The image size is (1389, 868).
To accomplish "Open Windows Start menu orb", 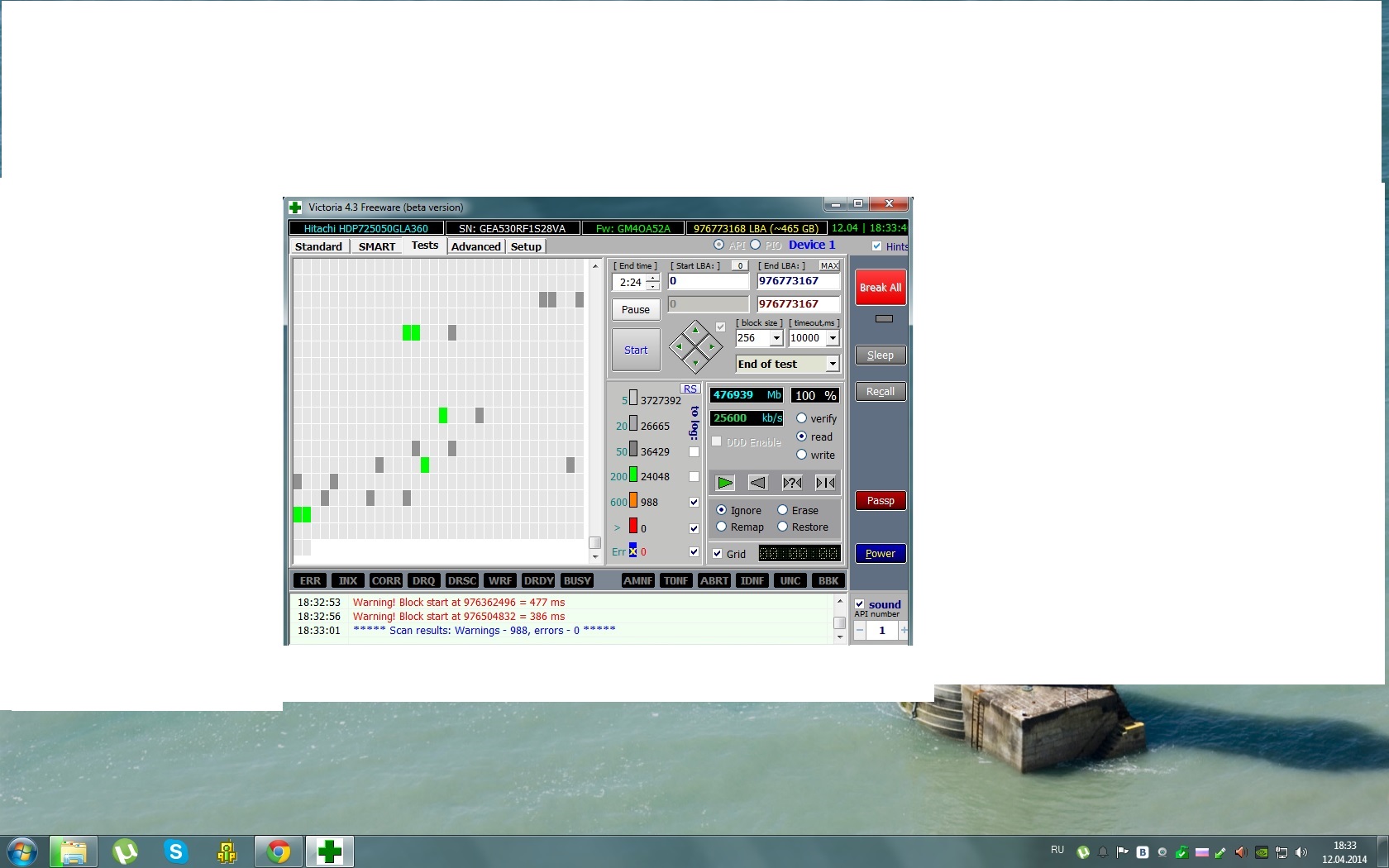I will [22, 851].
